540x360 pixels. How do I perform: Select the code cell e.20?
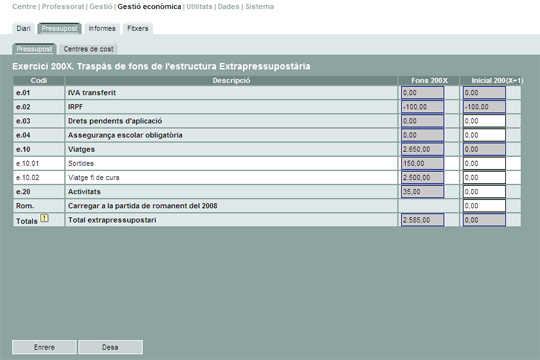click(39, 192)
